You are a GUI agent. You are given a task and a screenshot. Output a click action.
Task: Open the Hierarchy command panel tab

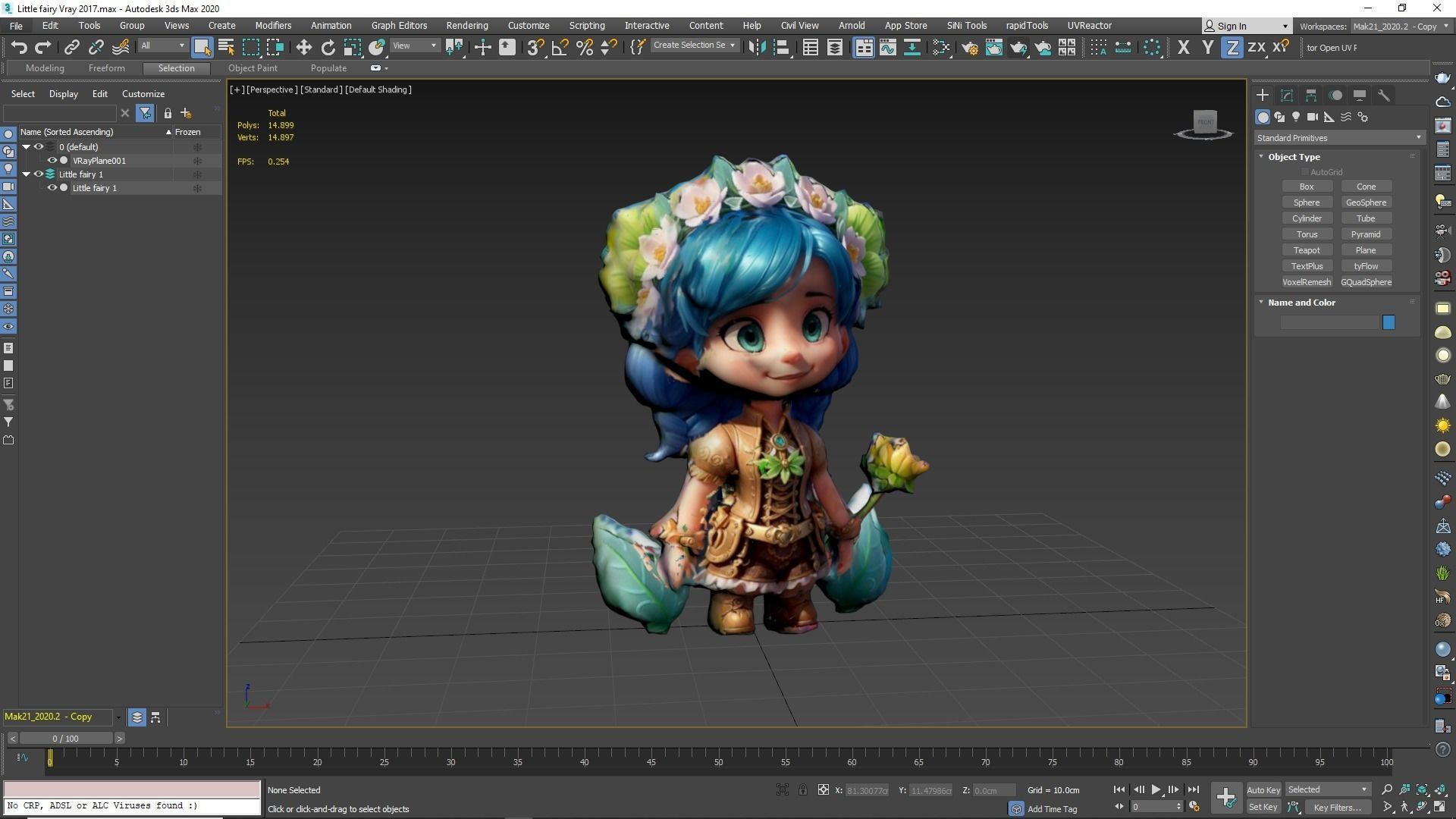pos(1311,95)
